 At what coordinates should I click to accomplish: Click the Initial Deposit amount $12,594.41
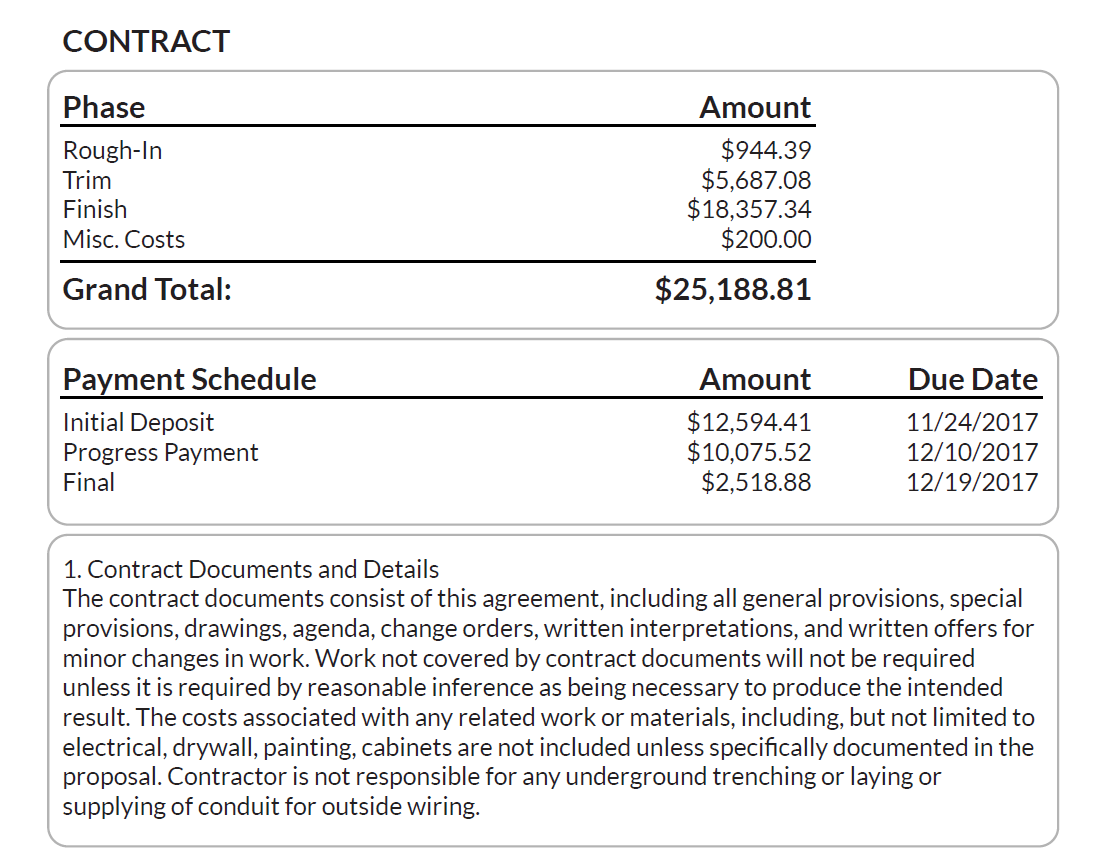(749, 423)
